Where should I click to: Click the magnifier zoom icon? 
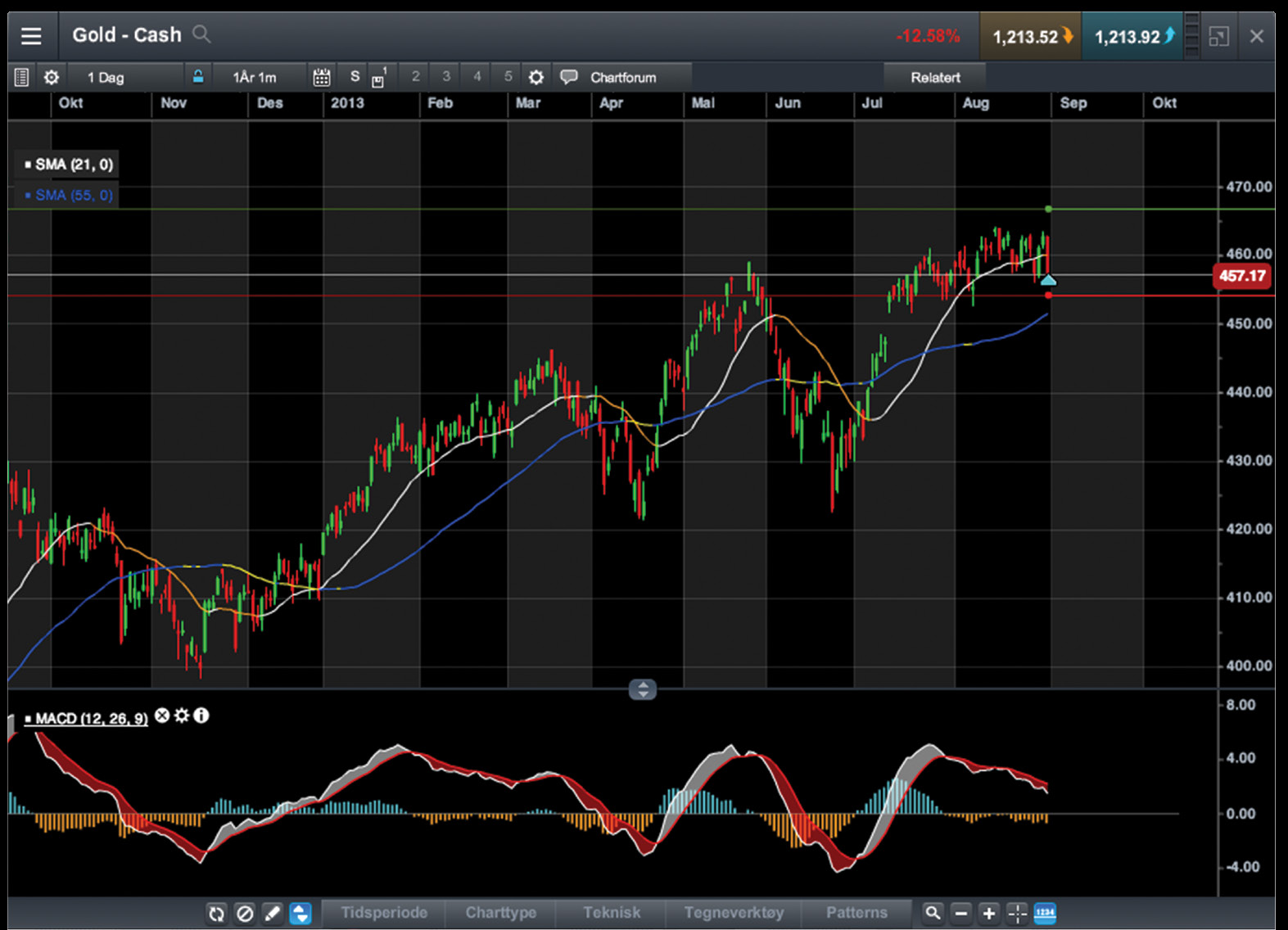tap(933, 913)
